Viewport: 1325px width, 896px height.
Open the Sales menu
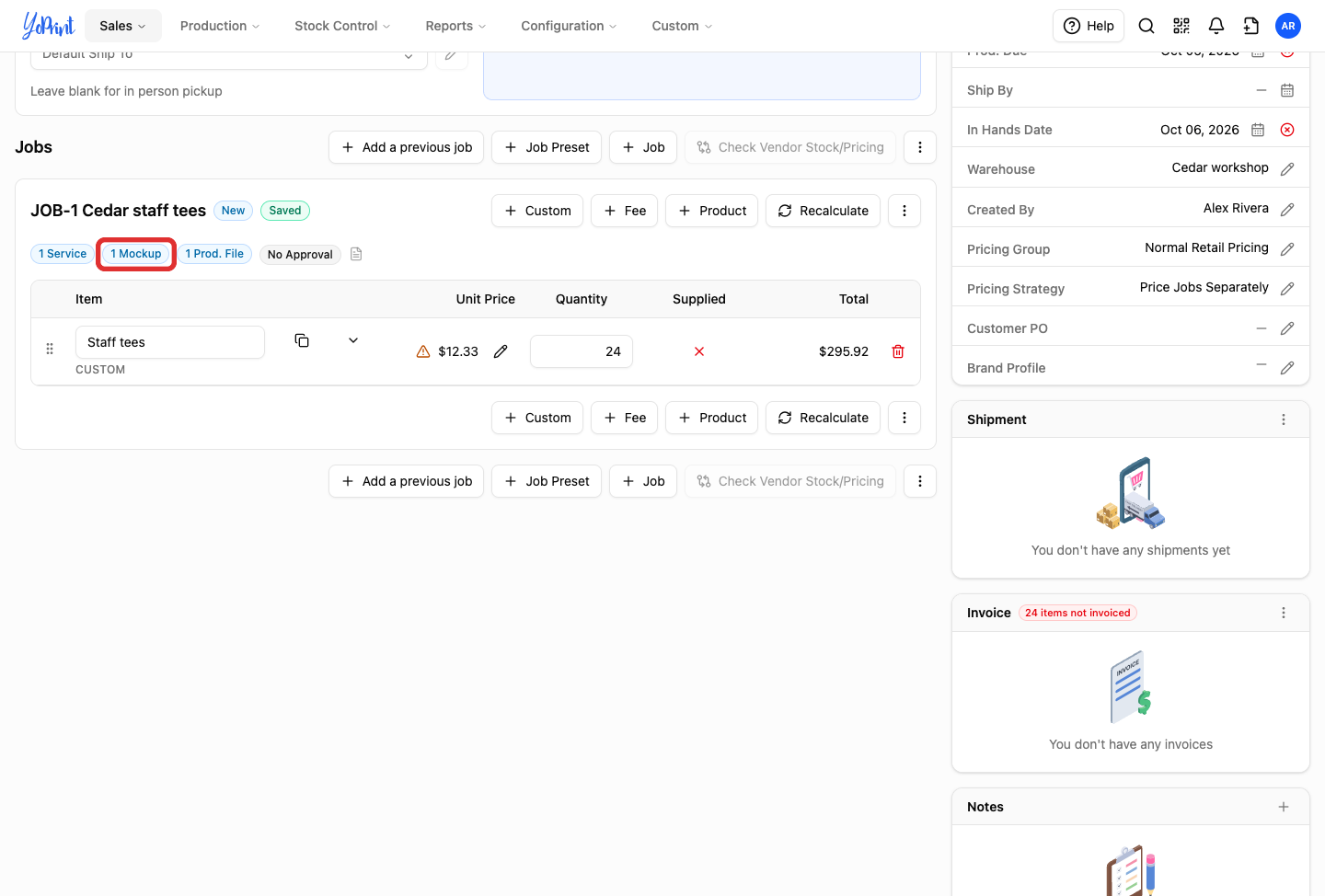(123, 26)
